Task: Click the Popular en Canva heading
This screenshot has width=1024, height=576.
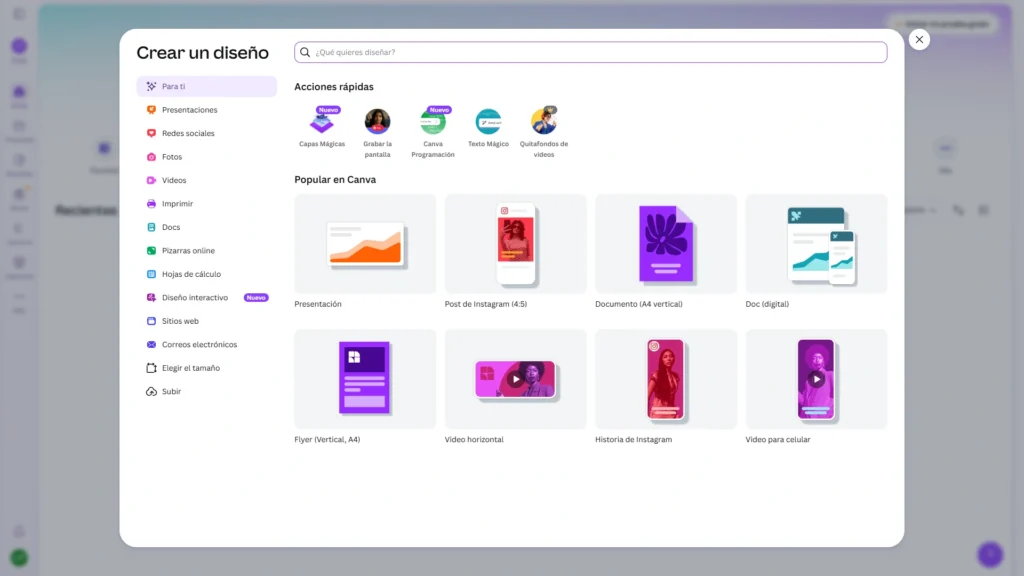Action: (335, 180)
